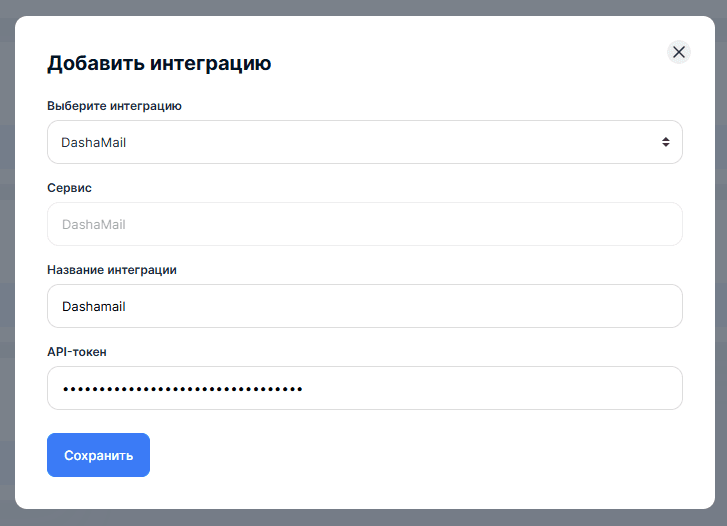Viewport: 727px width, 526px height.
Task: Click the Сервис label
Action: (x=70, y=187)
